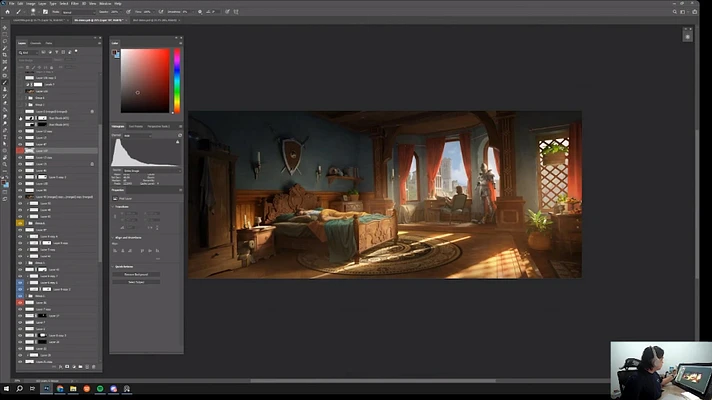Click the symmetry paint options icon

236,12
